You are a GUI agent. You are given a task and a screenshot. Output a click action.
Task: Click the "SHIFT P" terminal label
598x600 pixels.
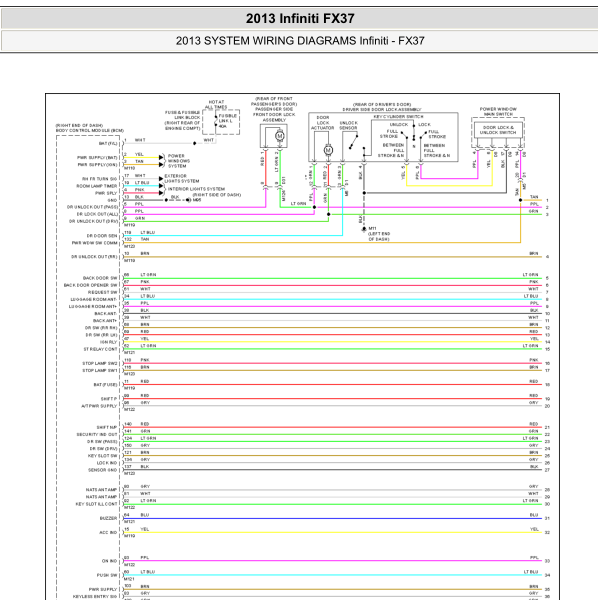pos(109,399)
